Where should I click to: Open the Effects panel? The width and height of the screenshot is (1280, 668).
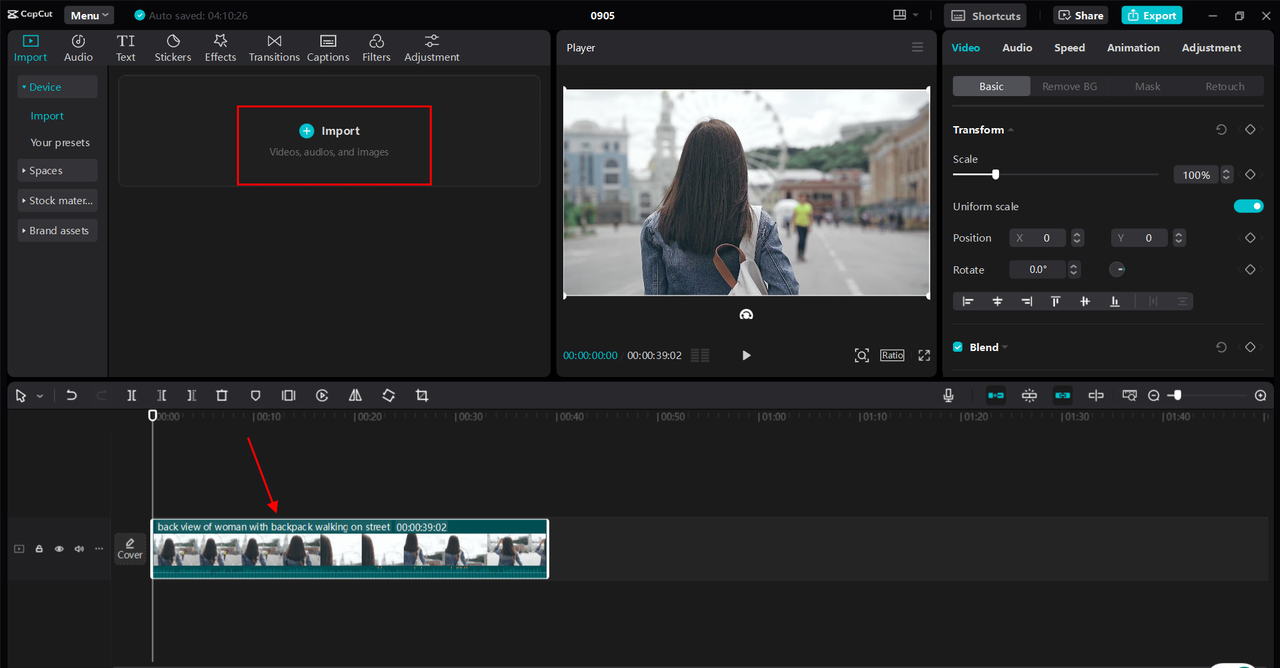pyautogui.click(x=220, y=47)
